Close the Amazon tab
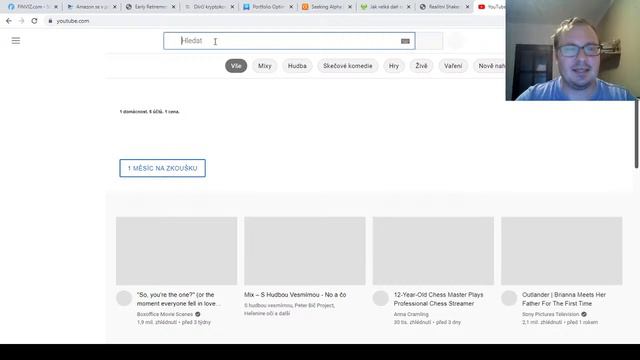The width and height of the screenshot is (640, 360). pos(114,7)
